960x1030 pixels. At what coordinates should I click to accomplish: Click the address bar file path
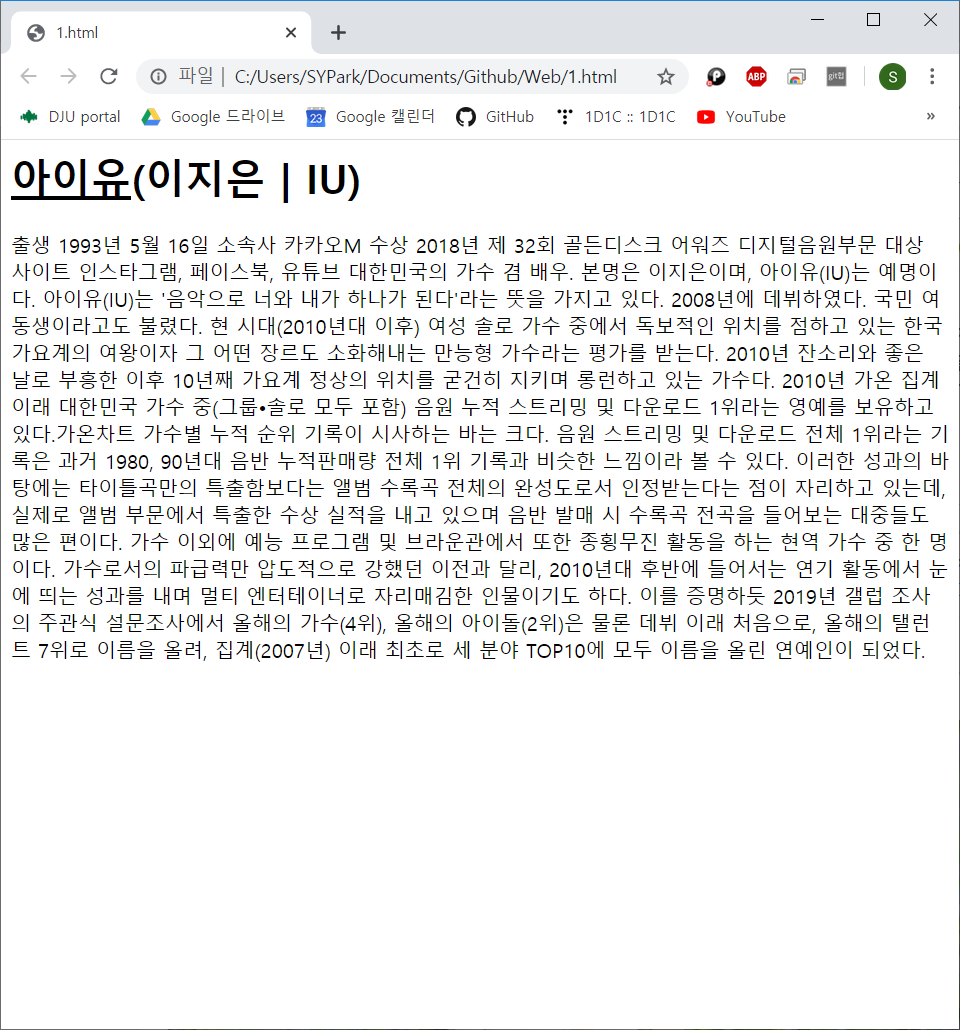(x=425, y=77)
